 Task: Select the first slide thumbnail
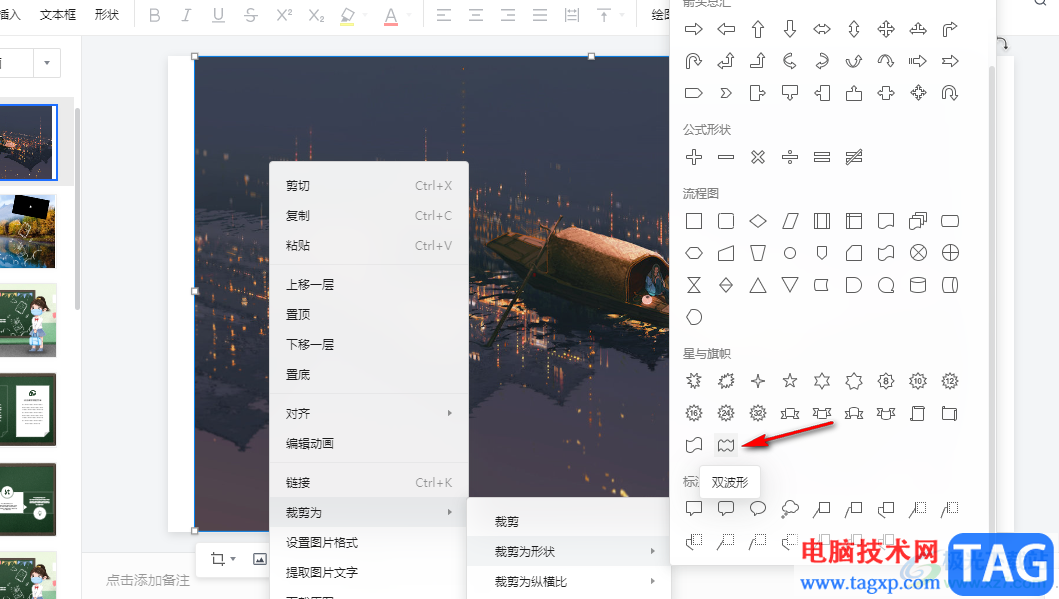27,142
